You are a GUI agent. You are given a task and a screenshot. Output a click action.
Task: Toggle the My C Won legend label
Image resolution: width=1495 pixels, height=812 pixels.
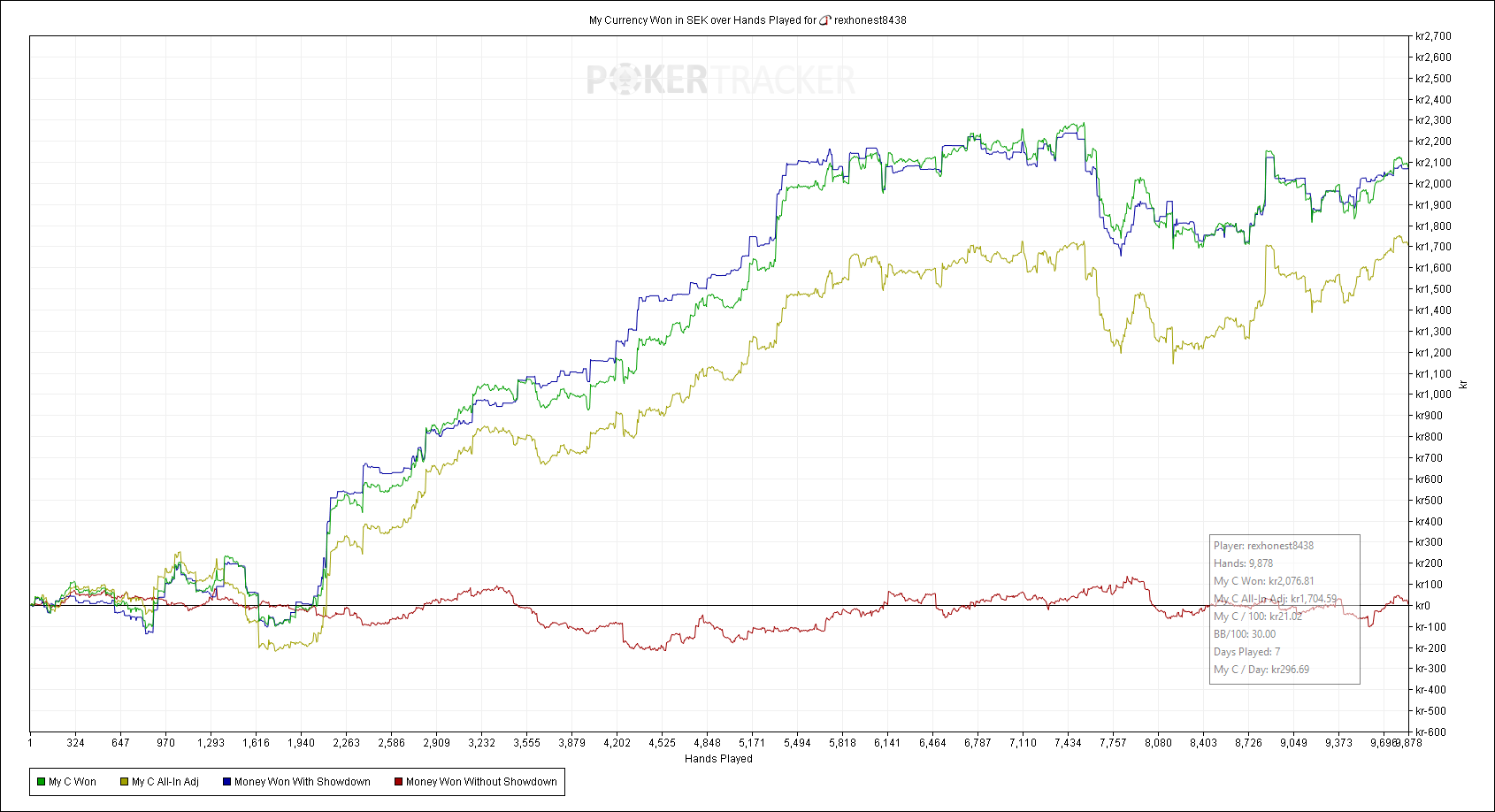pyautogui.click(x=73, y=782)
